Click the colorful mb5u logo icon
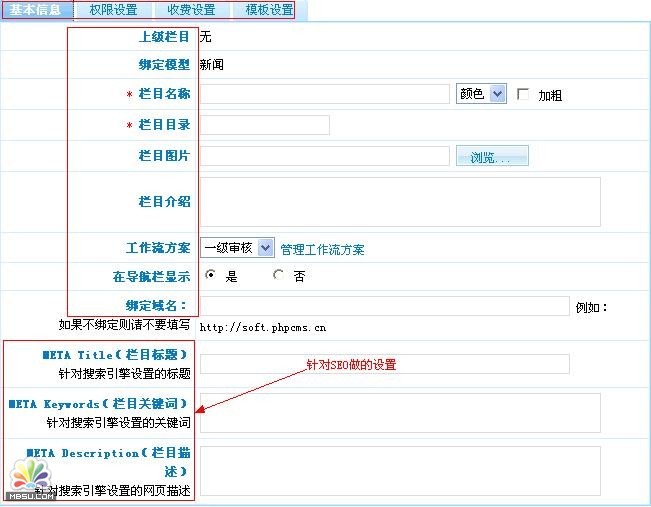Screen dimensions: 651x507 tap(27, 478)
